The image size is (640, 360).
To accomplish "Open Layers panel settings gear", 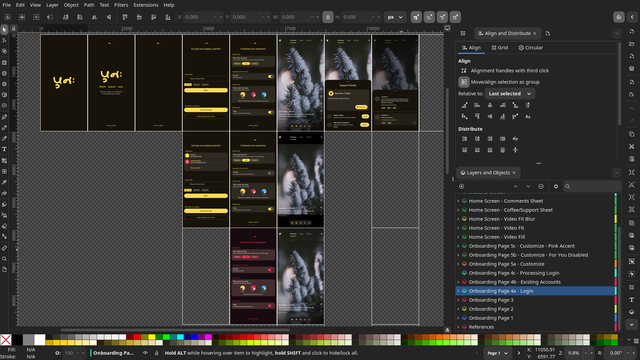I will [556, 187].
